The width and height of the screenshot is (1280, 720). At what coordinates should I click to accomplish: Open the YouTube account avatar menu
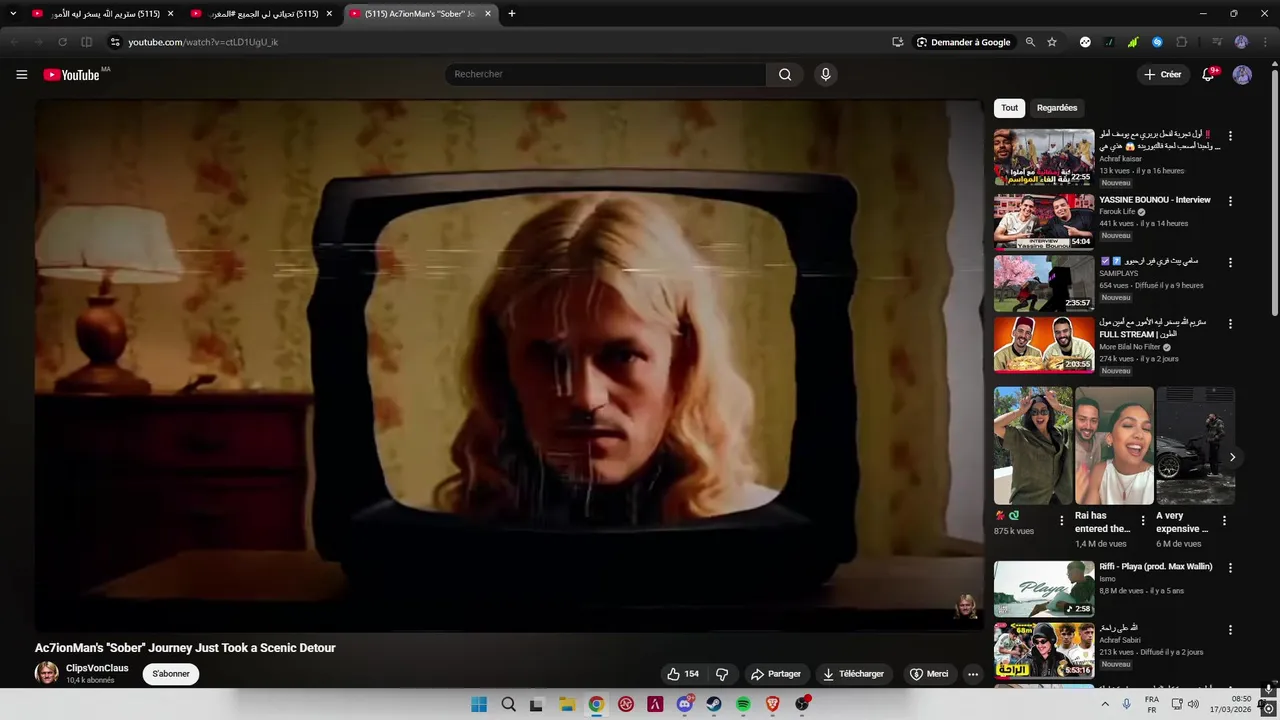(1242, 75)
